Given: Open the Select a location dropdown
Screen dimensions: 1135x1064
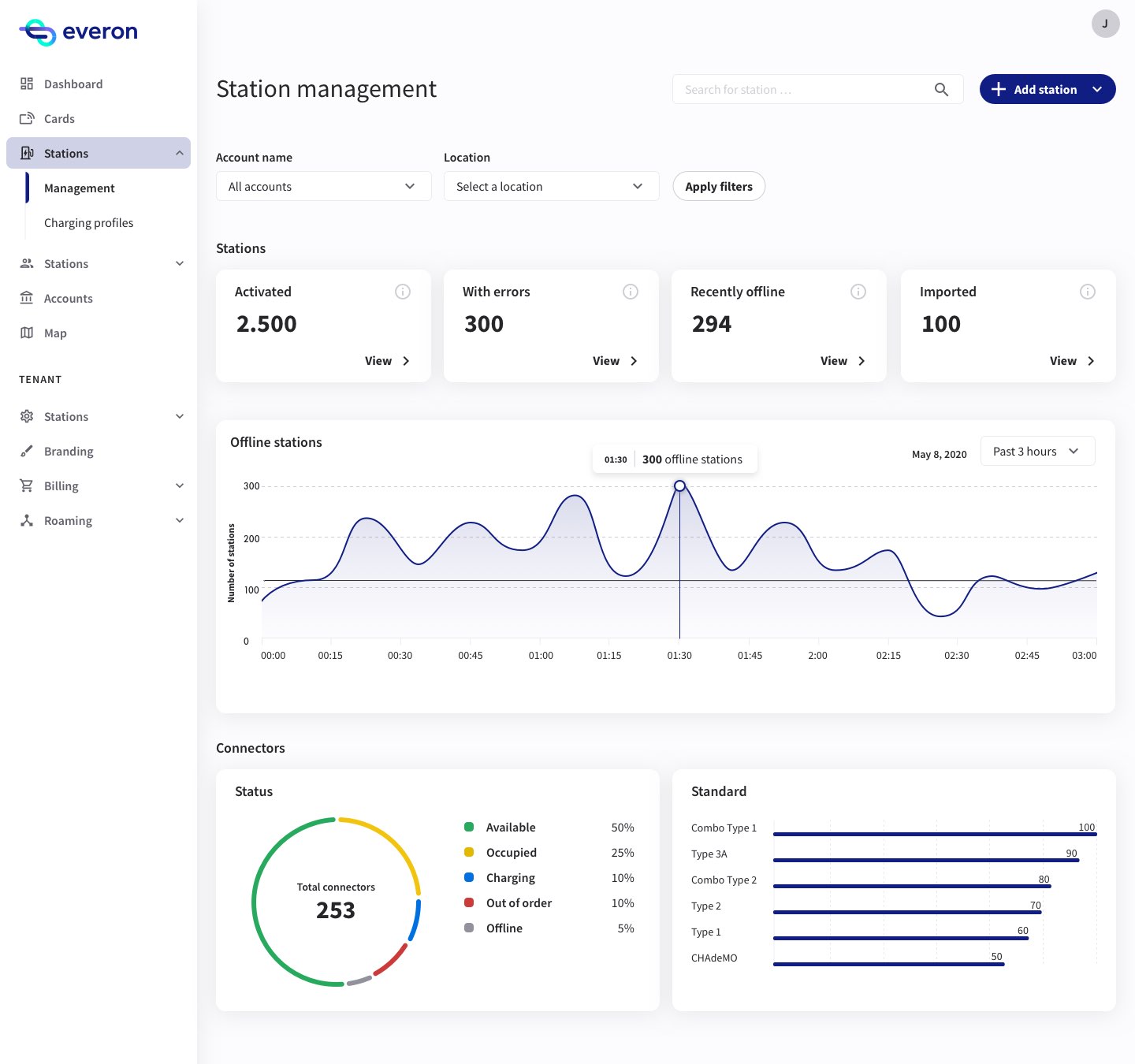Looking at the screenshot, I should coord(552,186).
